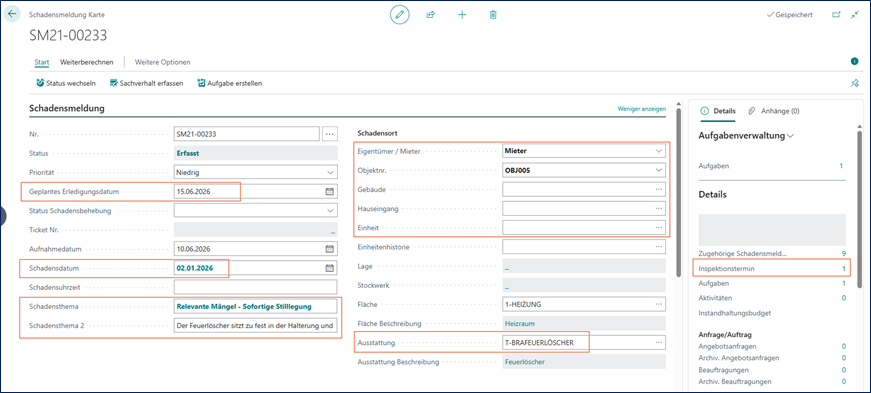This screenshot has height=393, width=871.
Task: Click Sachverhalt erfassen action
Action: pos(147,83)
